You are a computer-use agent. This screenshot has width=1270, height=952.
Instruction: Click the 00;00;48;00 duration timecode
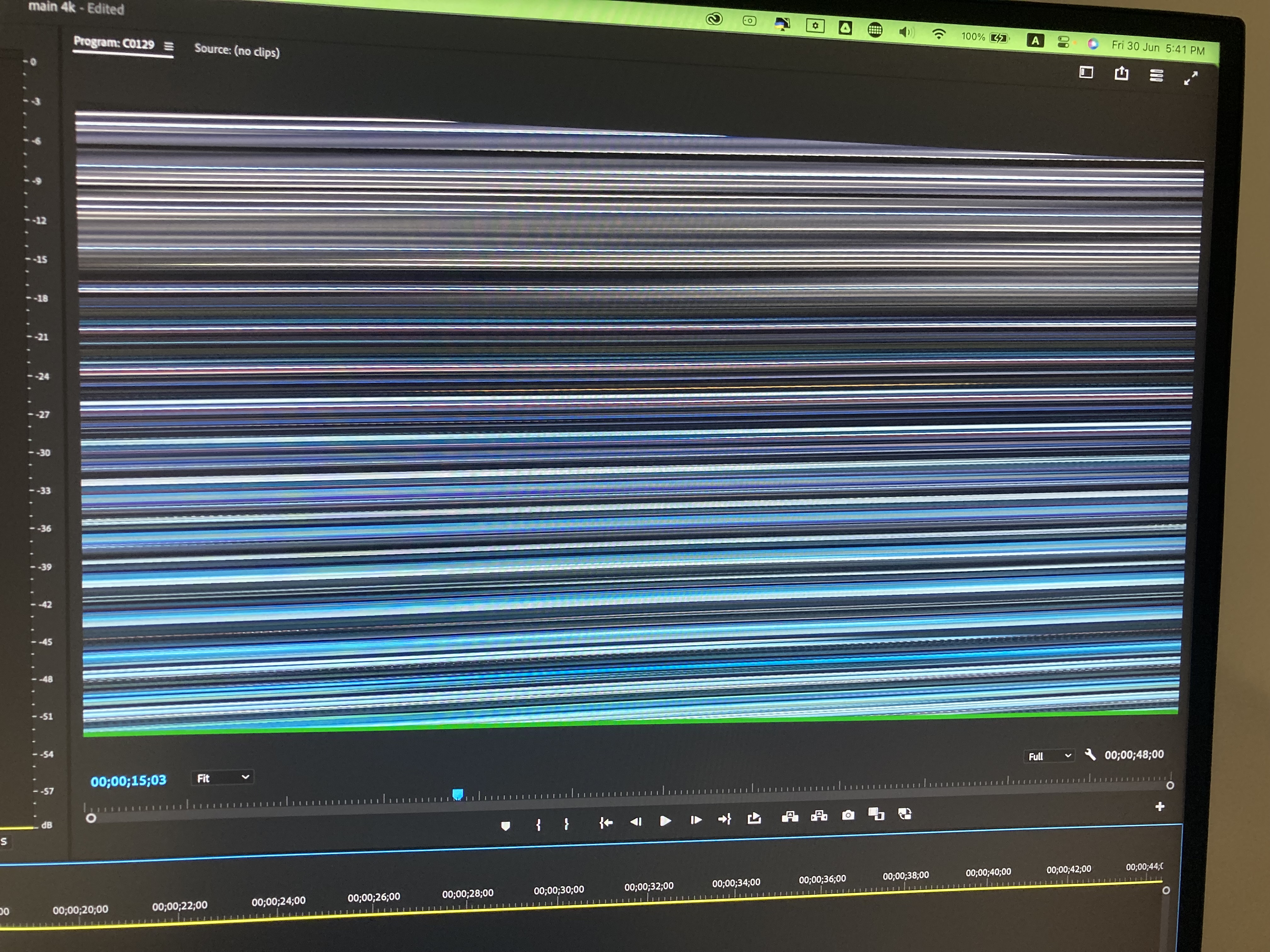[x=1134, y=754]
